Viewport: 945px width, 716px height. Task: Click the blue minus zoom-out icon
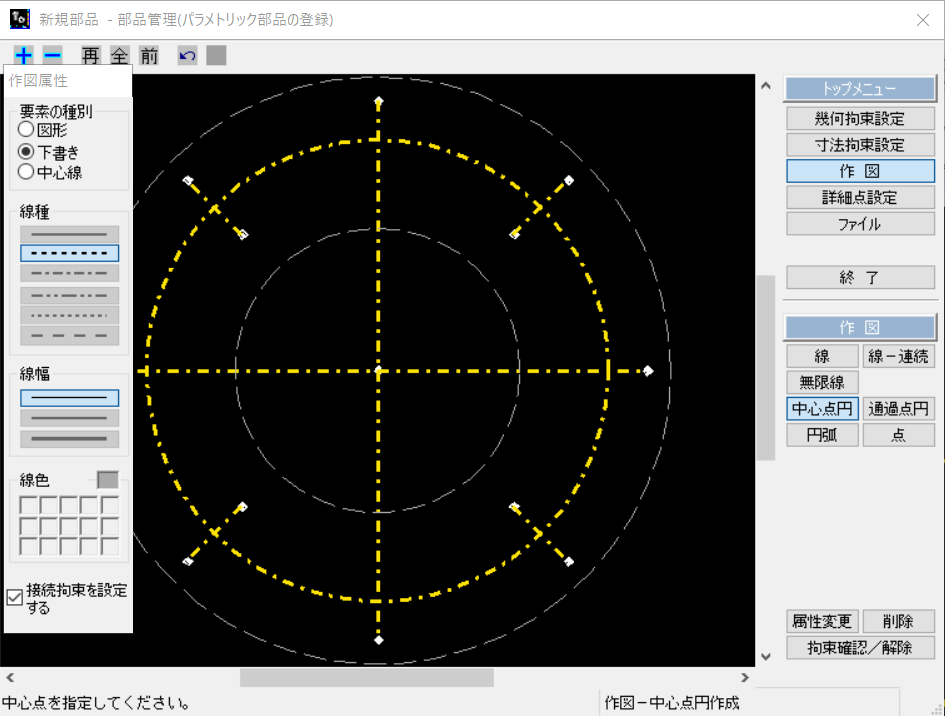(52, 56)
